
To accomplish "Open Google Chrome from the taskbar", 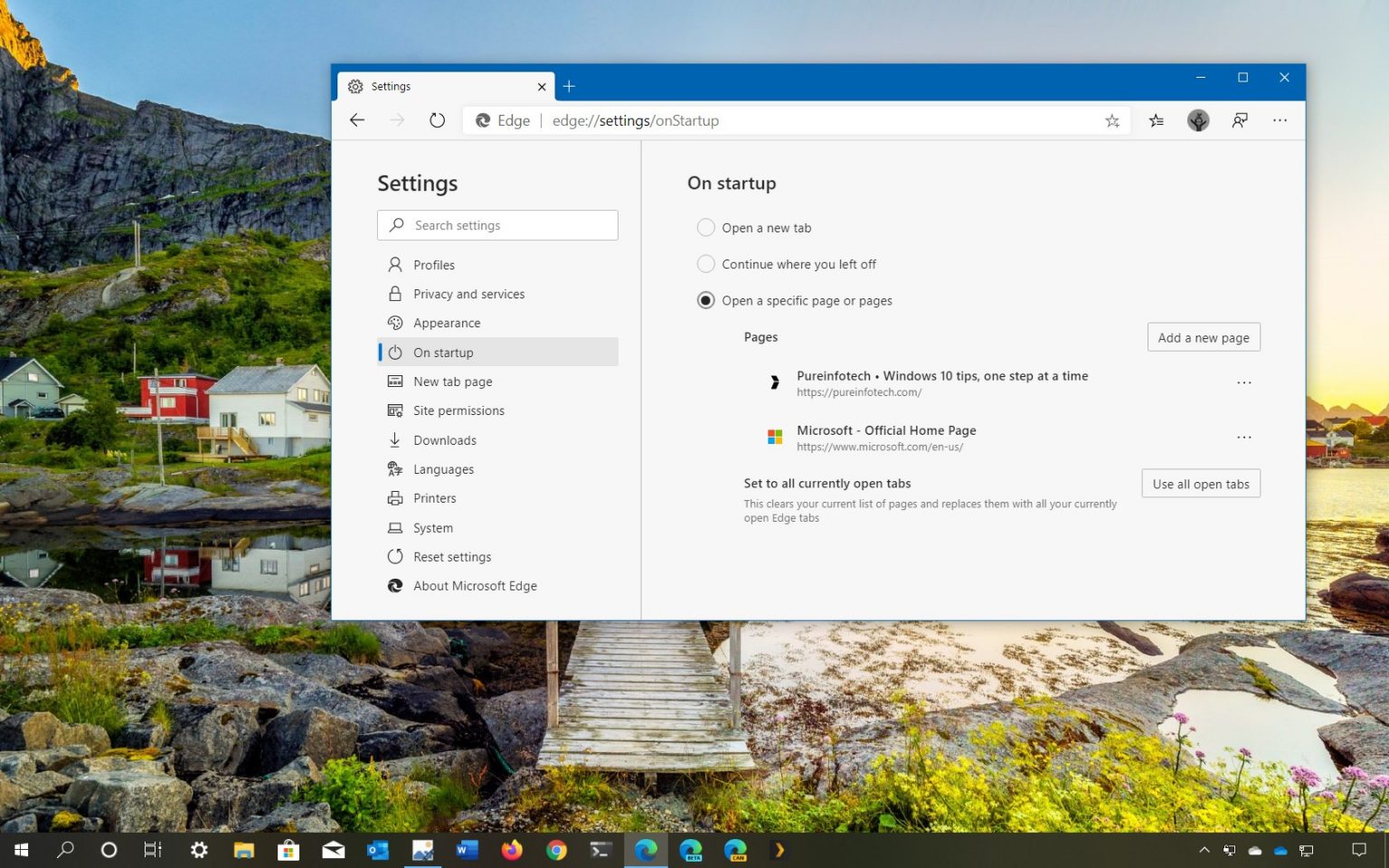I will pyautogui.click(x=556, y=850).
